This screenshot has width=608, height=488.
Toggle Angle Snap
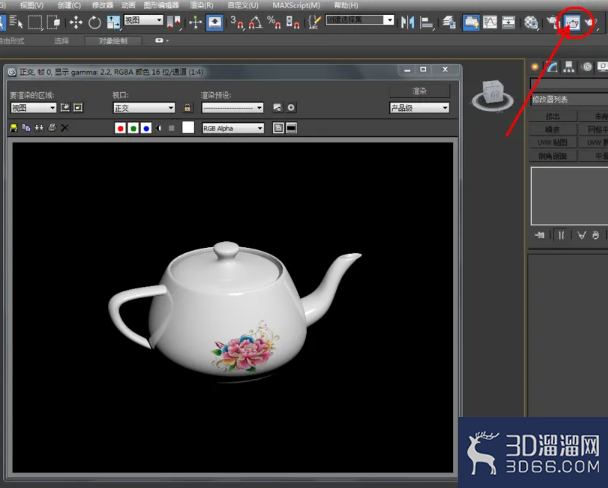point(256,22)
